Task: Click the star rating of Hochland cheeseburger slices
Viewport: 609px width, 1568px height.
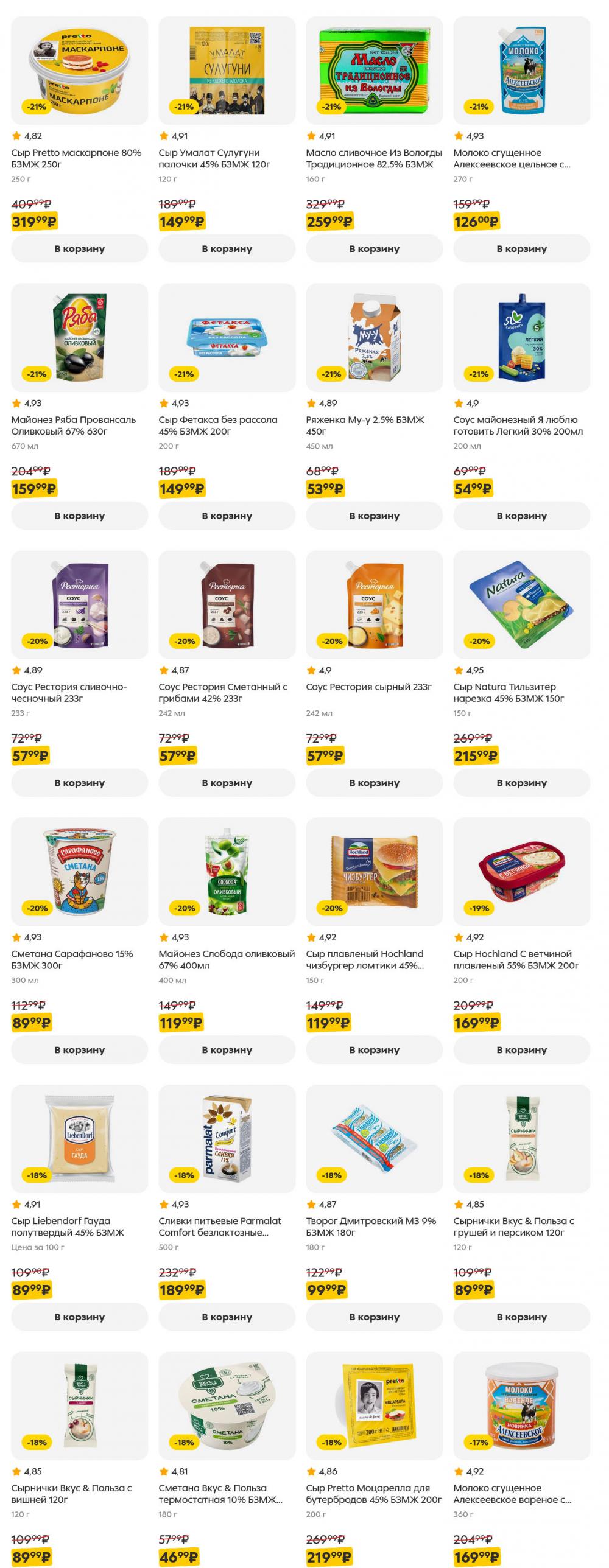Action: (x=321, y=937)
